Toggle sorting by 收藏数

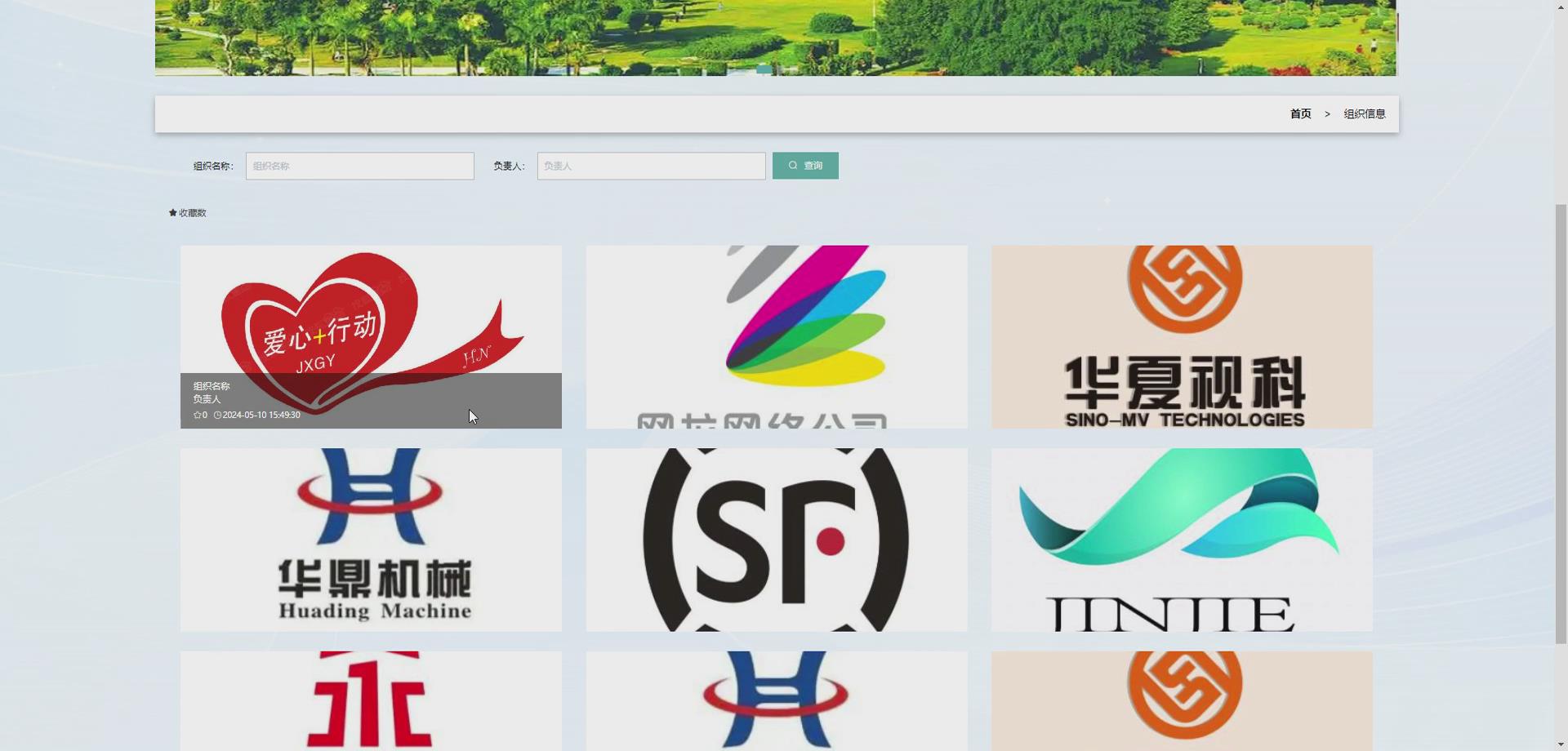click(x=188, y=212)
